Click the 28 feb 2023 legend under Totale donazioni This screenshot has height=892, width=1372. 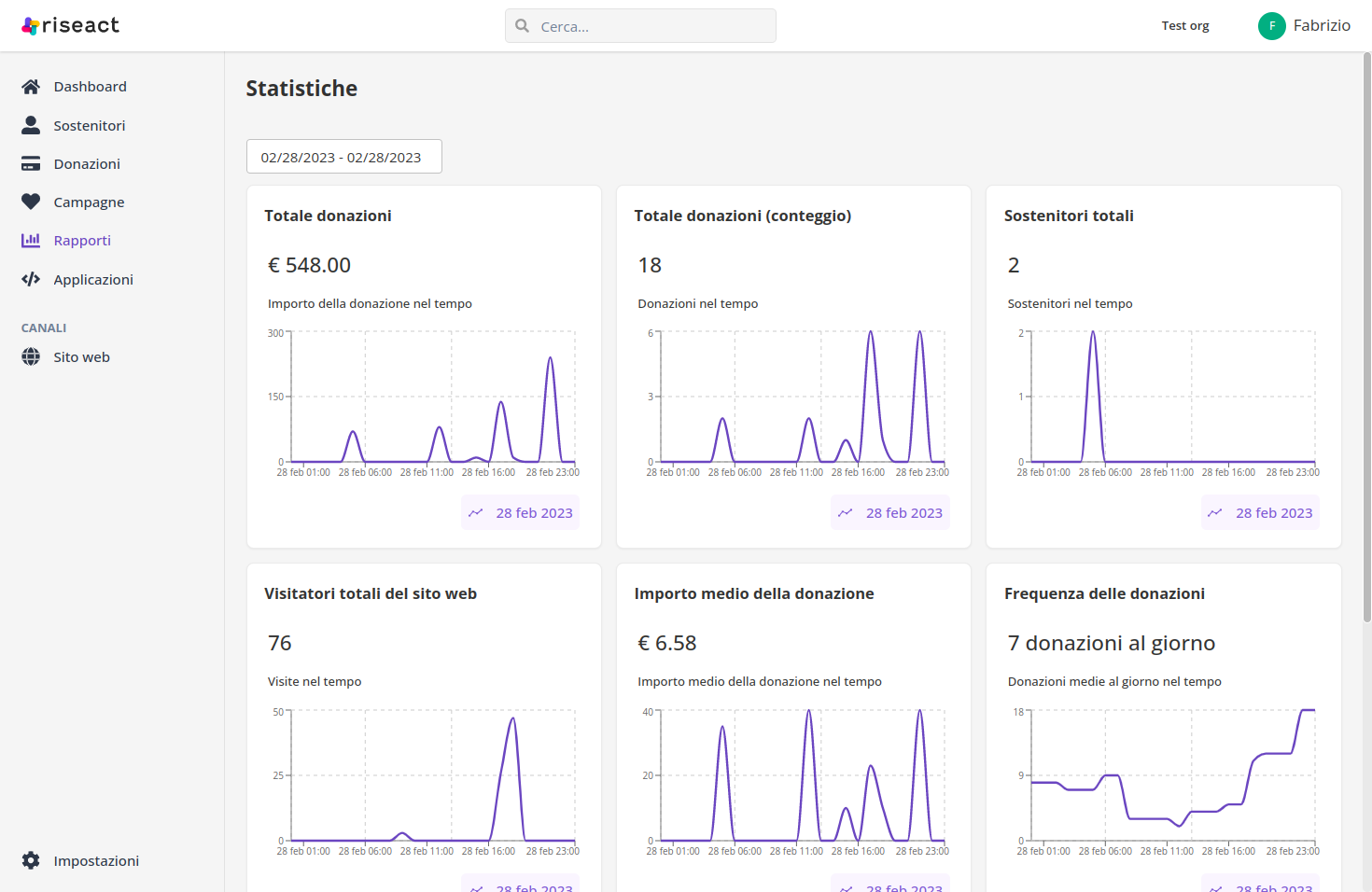coord(521,513)
